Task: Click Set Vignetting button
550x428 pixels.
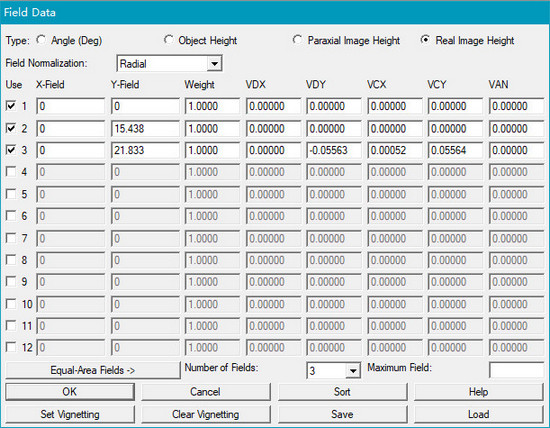Action: [x=70, y=414]
